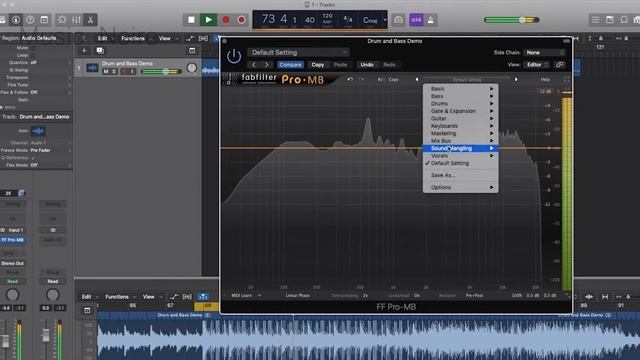Screen dimensions: 640x360
Task: Click FabFilter A/B toggle
Action: pos(380,79)
